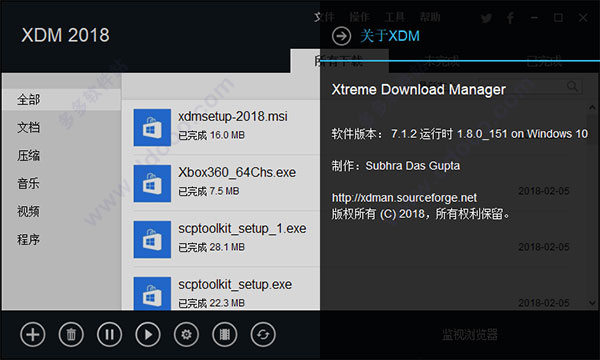This screenshot has height=360, width=600.
Task: Resume downloads with the play icon
Action: click(x=148, y=335)
